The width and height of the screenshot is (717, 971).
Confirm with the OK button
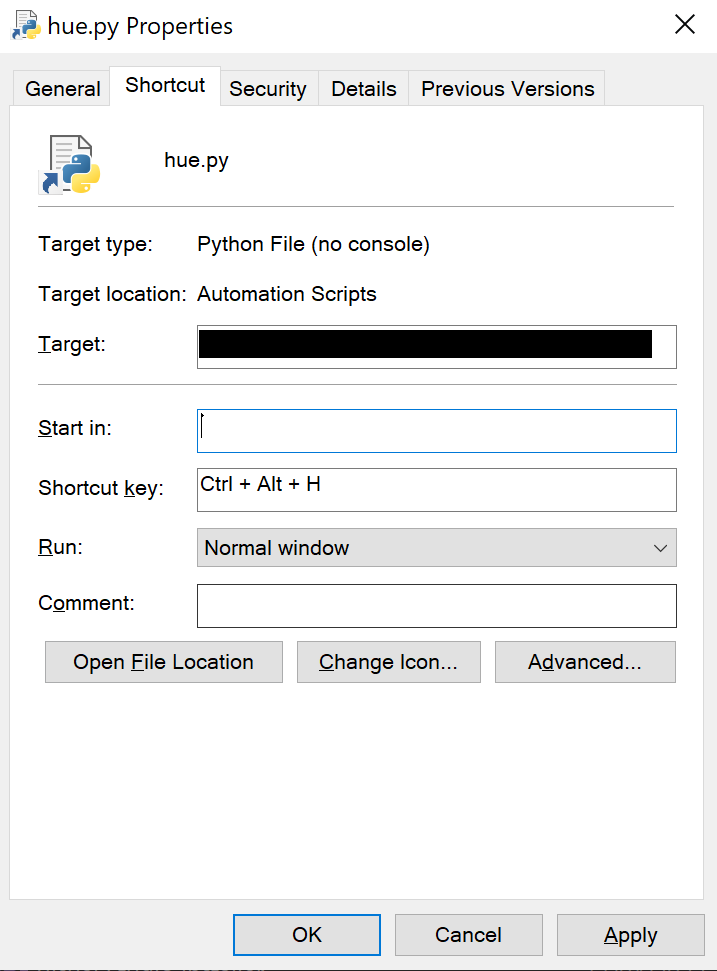click(x=307, y=935)
